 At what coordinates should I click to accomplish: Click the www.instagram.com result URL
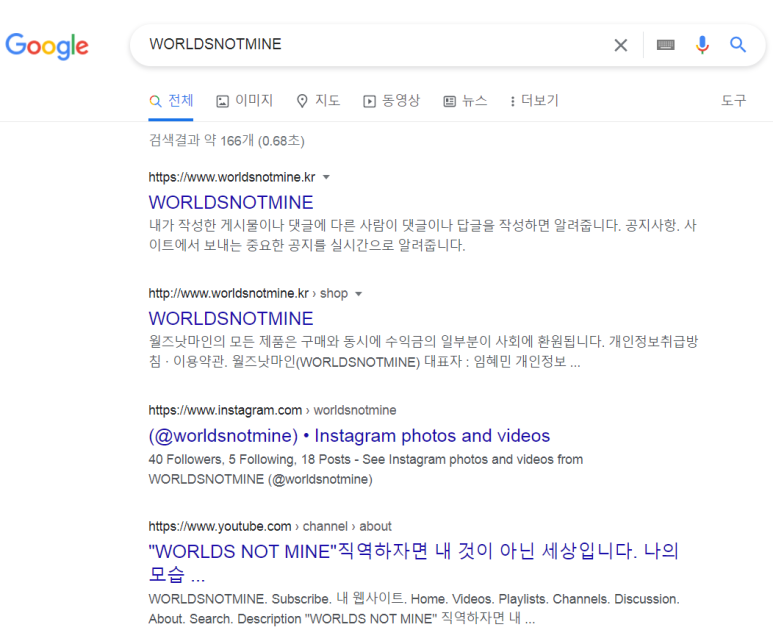coord(225,410)
